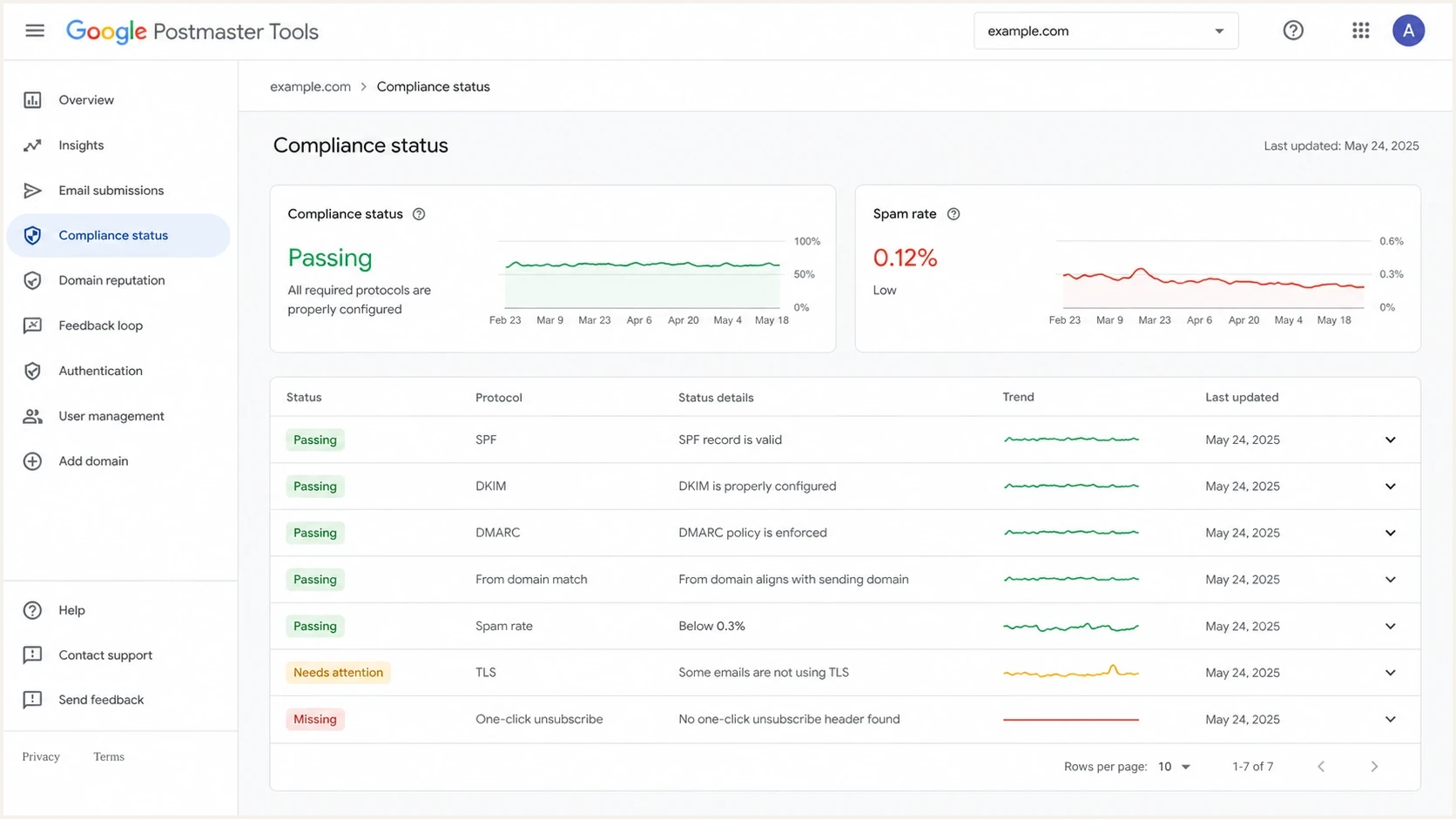1456x819 pixels.
Task: Open Overview in the sidebar
Action: point(86,100)
